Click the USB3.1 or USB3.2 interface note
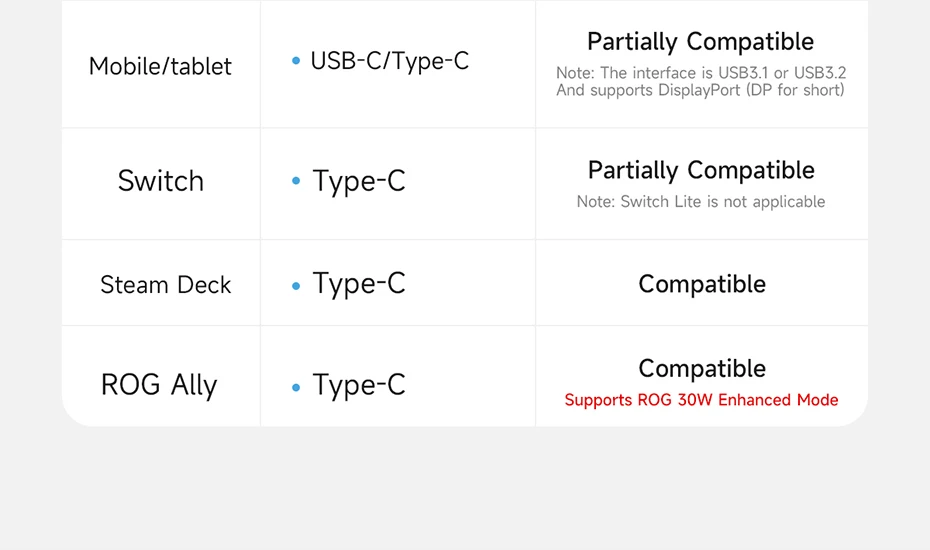Screen dimensions: 930x550 pyautogui.click(x=700, y=73)
